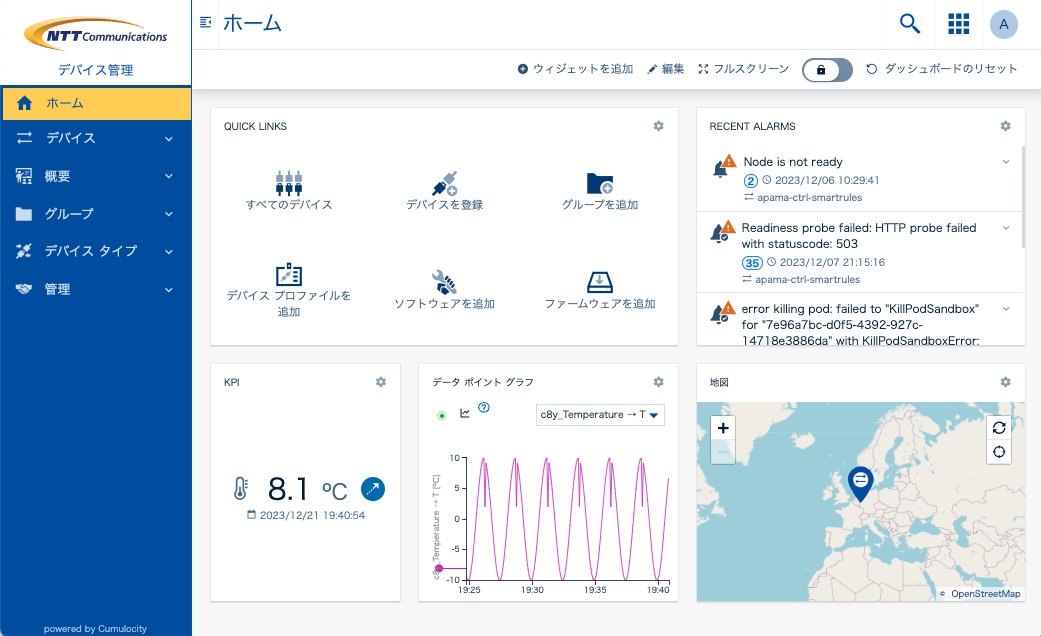Toggle realtime green indicator on graph

441,416
